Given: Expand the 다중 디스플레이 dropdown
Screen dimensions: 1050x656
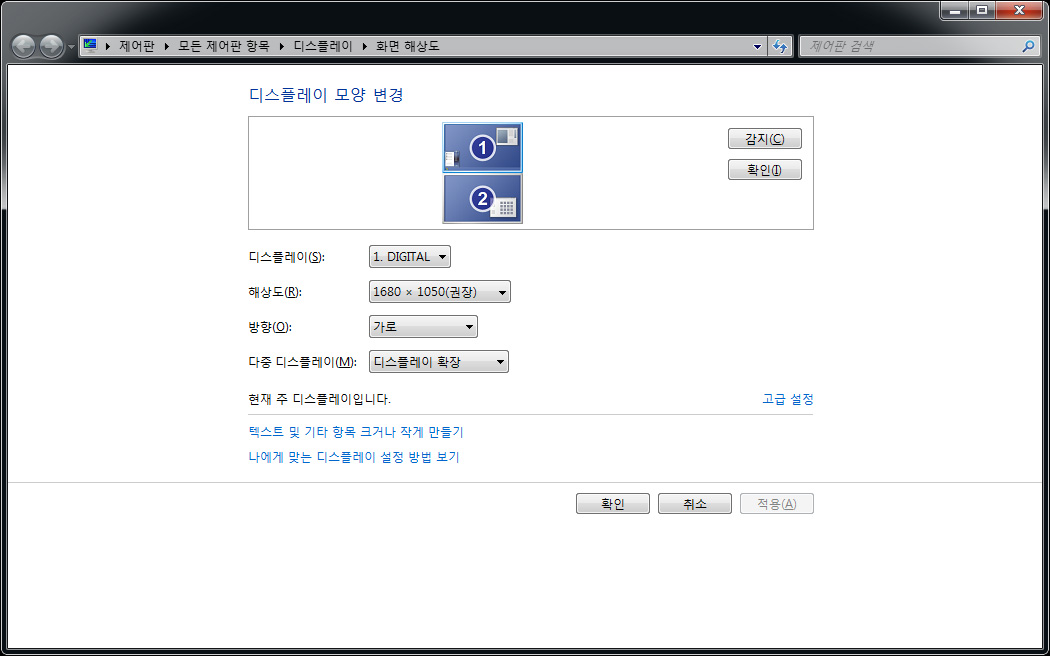Looking at the screenshot, I should point(438,362).
